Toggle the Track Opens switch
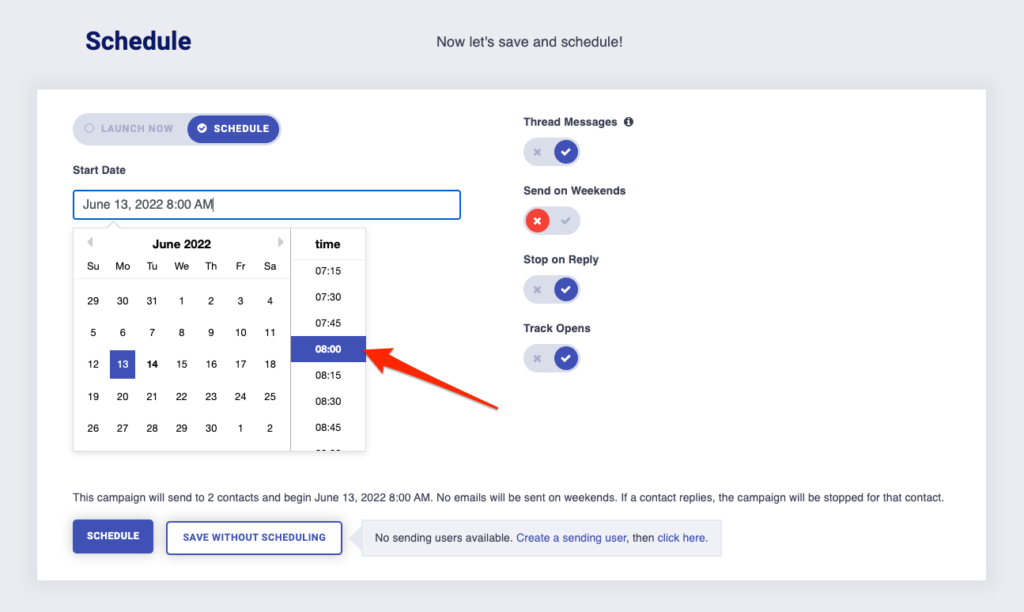 (x=551, y=358)
